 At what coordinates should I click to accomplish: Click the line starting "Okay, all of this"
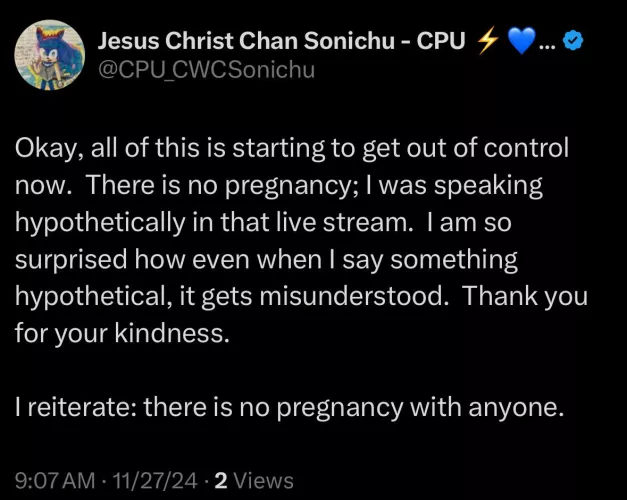(291, 148)
